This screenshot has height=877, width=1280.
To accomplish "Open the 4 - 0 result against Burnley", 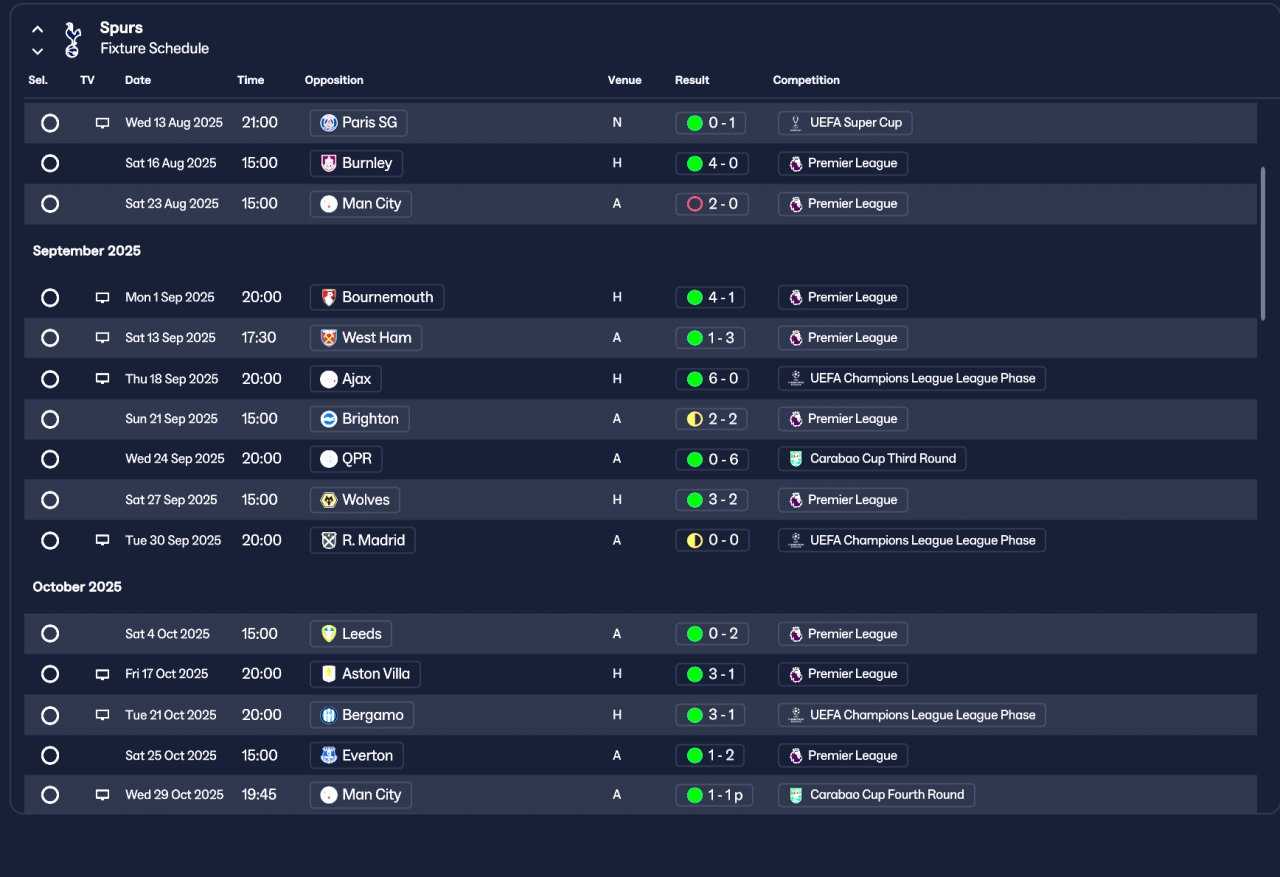I will tap(712, 163).
